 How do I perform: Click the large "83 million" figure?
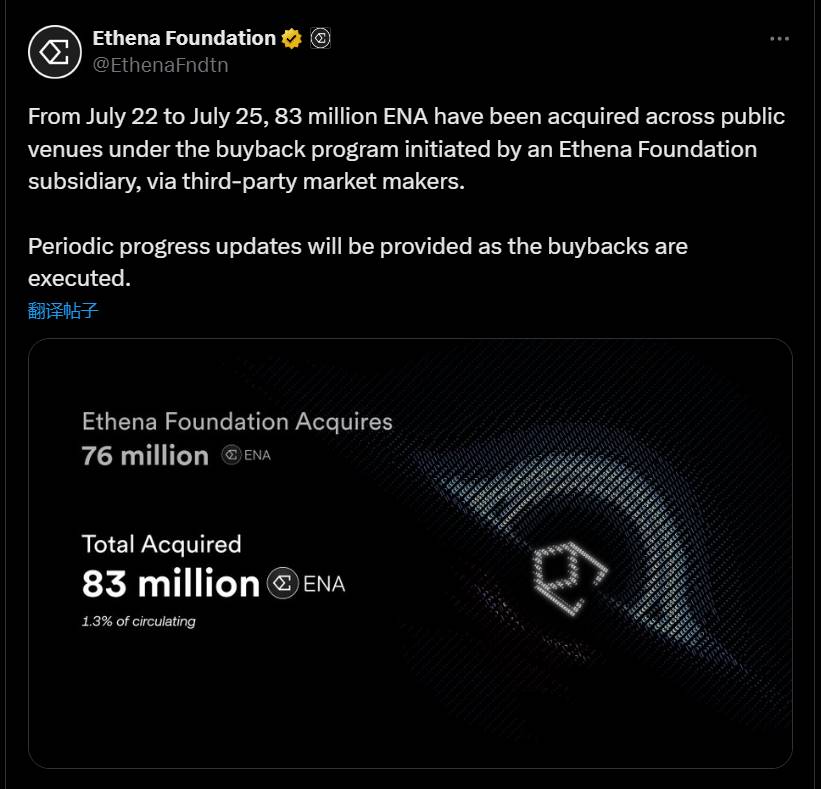[x=170, y=583]
